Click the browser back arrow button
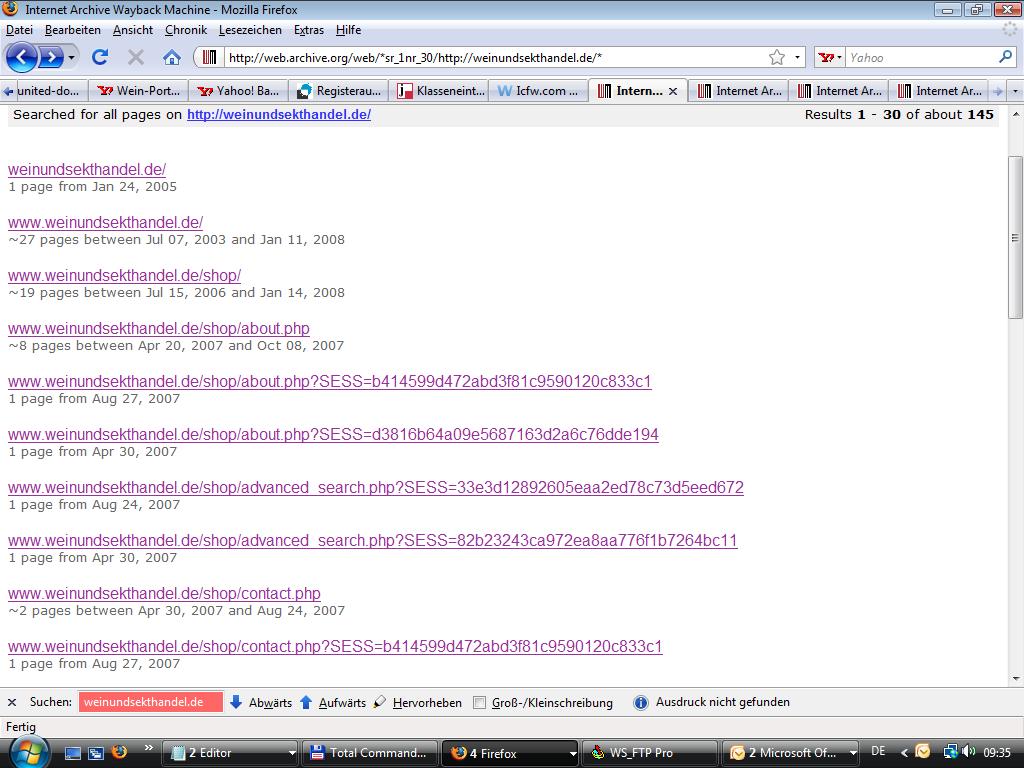Viewport: 1024px width, 768px height. point(22,57)
